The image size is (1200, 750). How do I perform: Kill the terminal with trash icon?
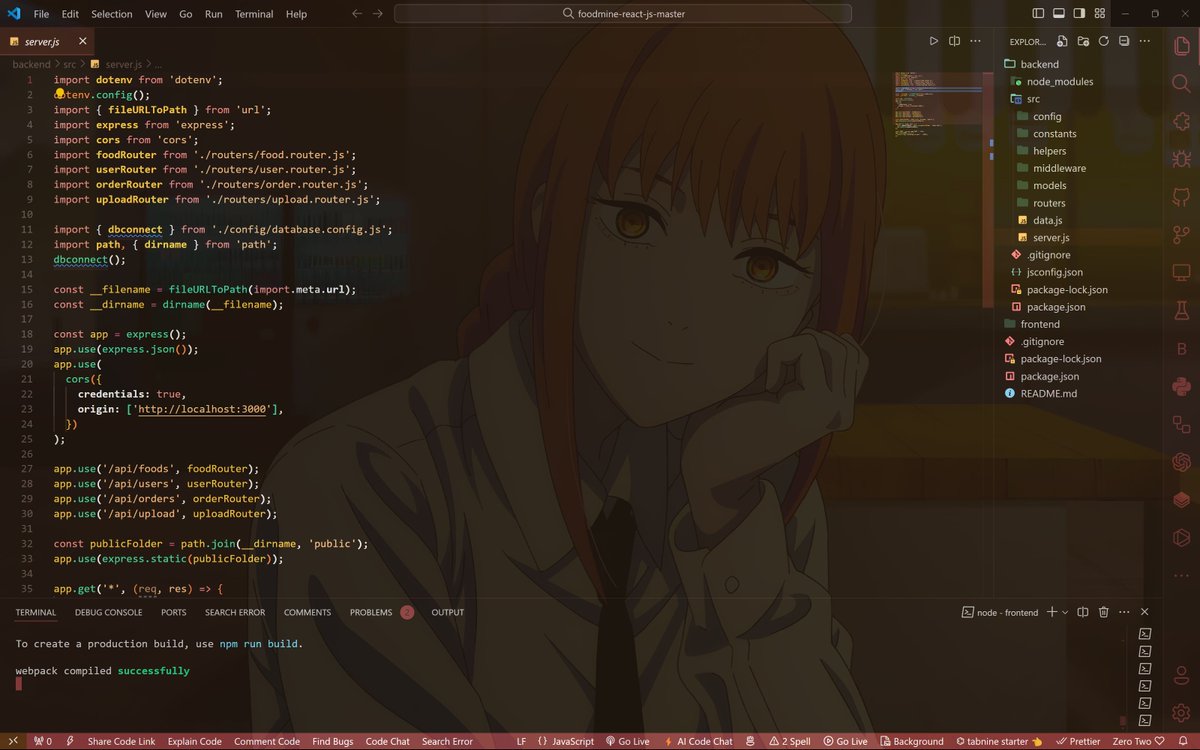(x=1104, y=612)
